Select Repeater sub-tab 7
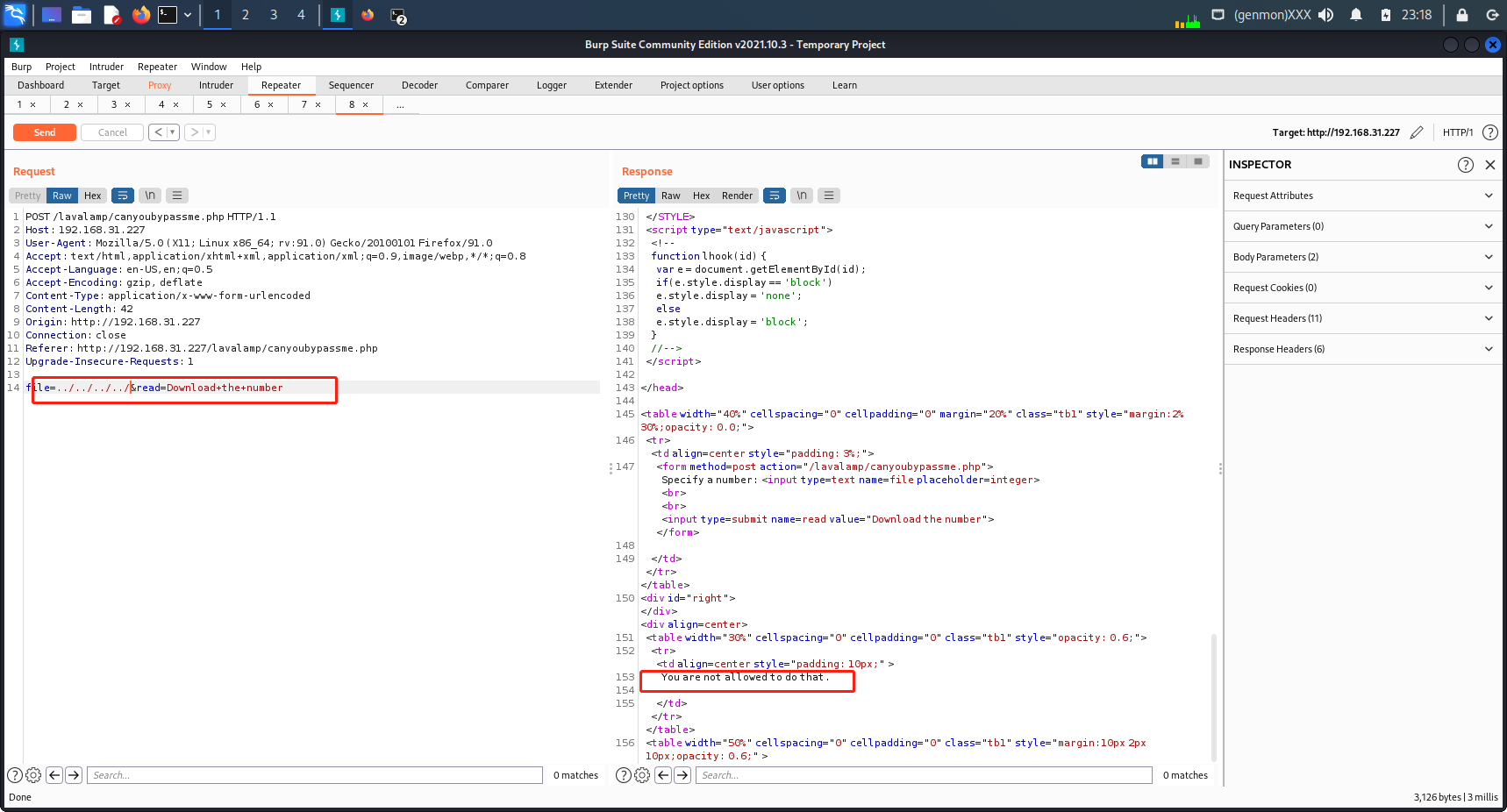 click(x=304, y=104)
